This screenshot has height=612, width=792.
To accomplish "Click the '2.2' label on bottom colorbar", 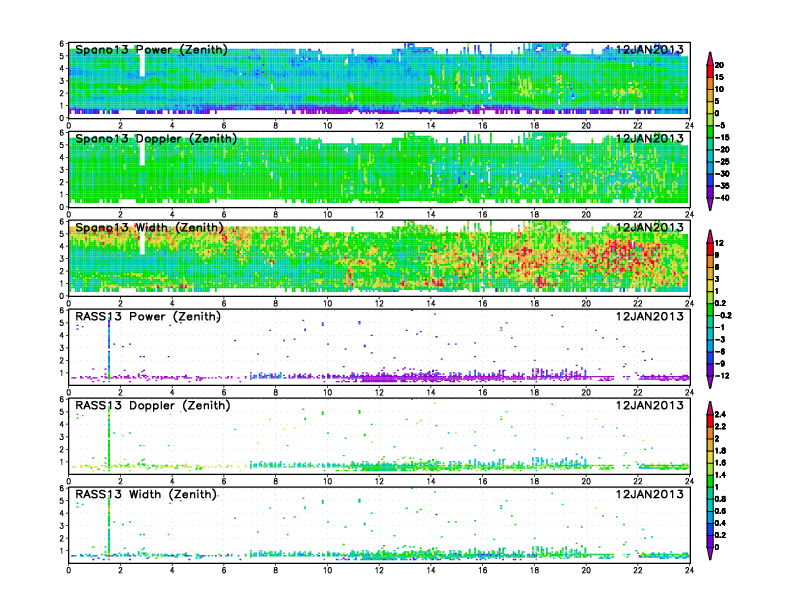I will [720, 427].
